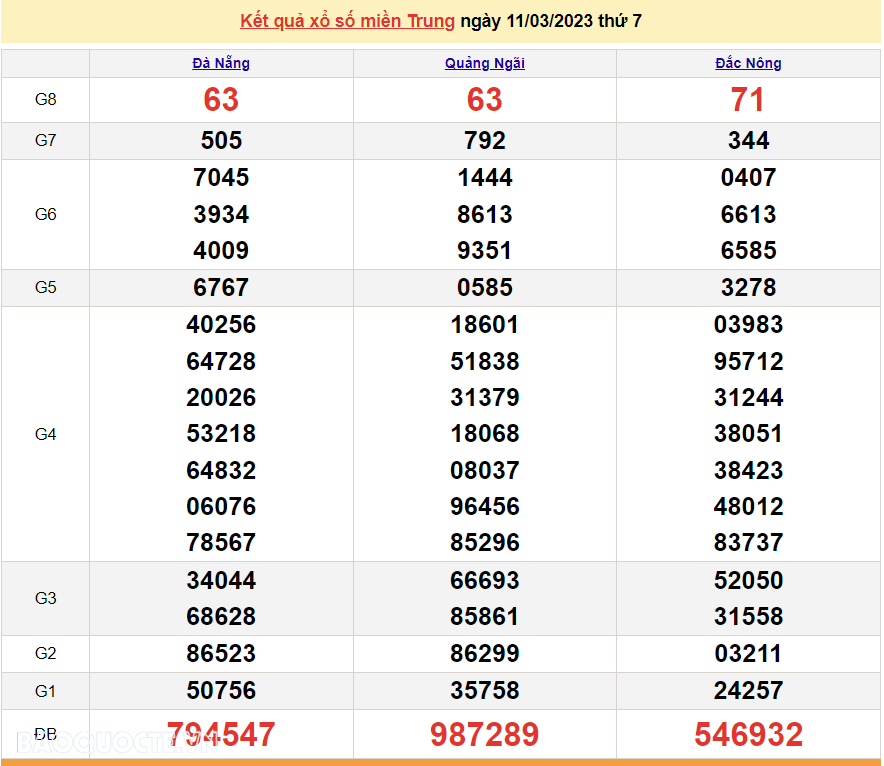Click the date text 'ngày 11/03/2023 thứ 7'
This screenshot has height=766, width=884.
(551, 21)
